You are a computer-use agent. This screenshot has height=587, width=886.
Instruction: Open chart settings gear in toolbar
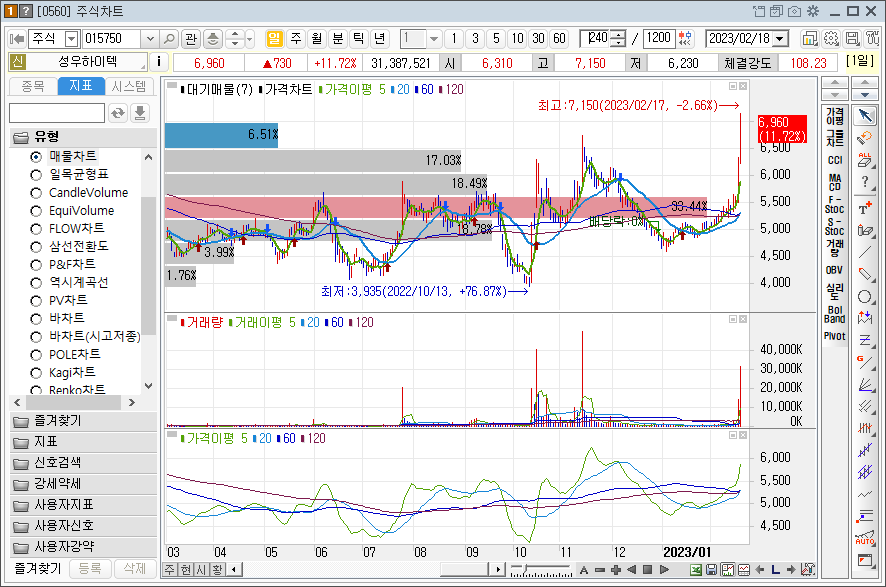click(x=831, y=38)
